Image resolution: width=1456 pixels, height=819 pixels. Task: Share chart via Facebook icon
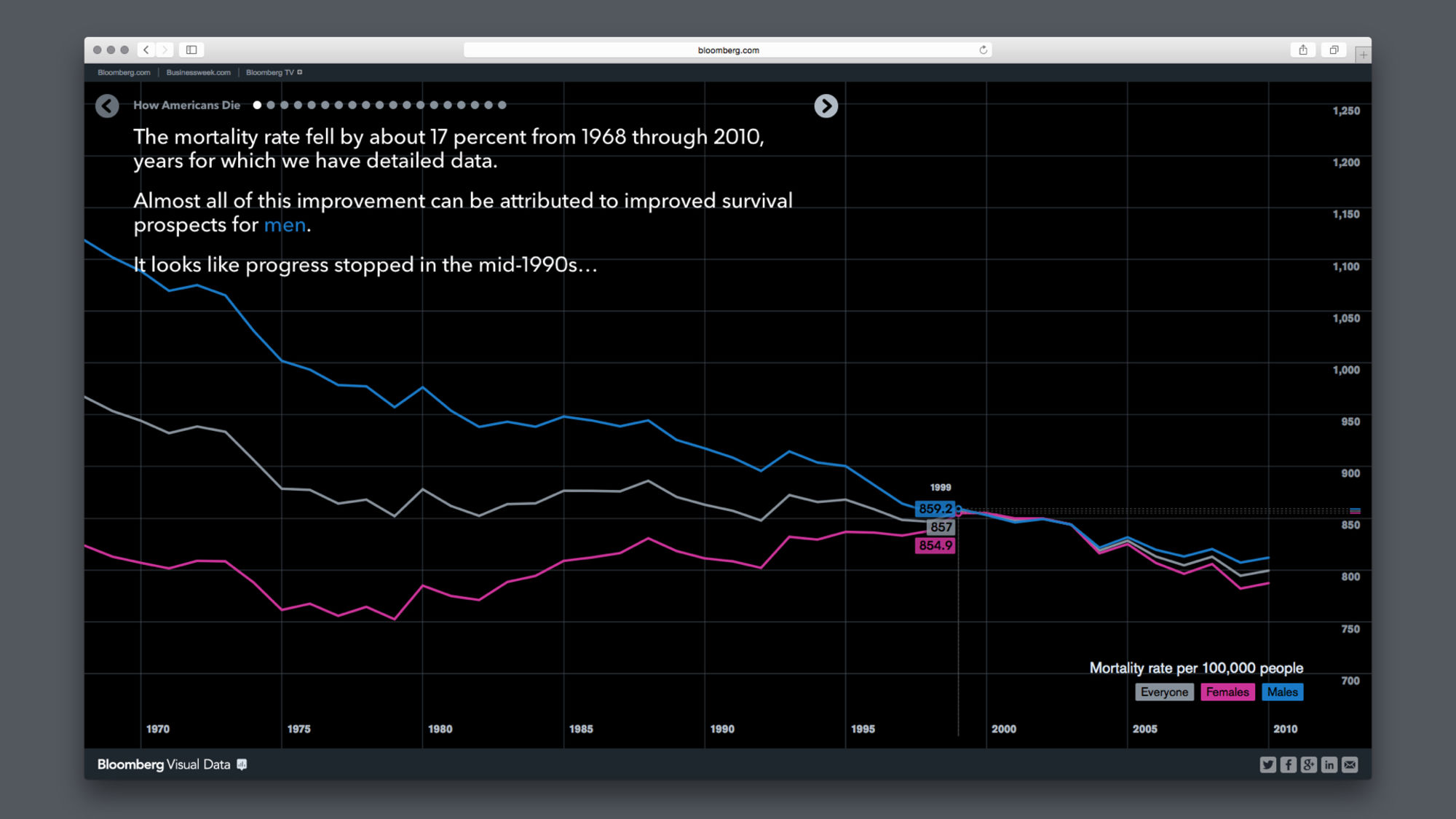(1288, 764)
